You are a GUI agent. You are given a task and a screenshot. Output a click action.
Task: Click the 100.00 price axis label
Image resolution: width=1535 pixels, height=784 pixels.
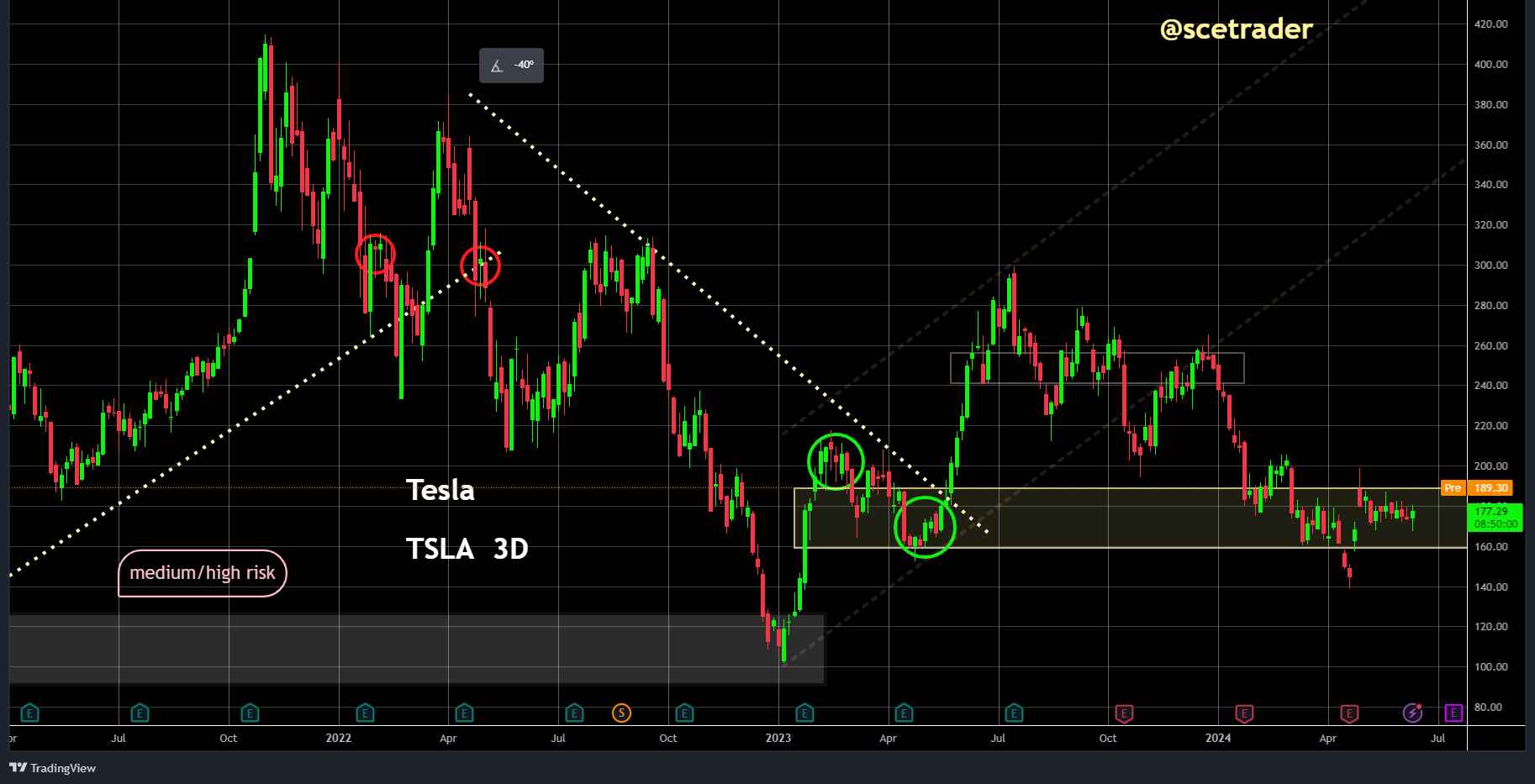point(1491,667)
